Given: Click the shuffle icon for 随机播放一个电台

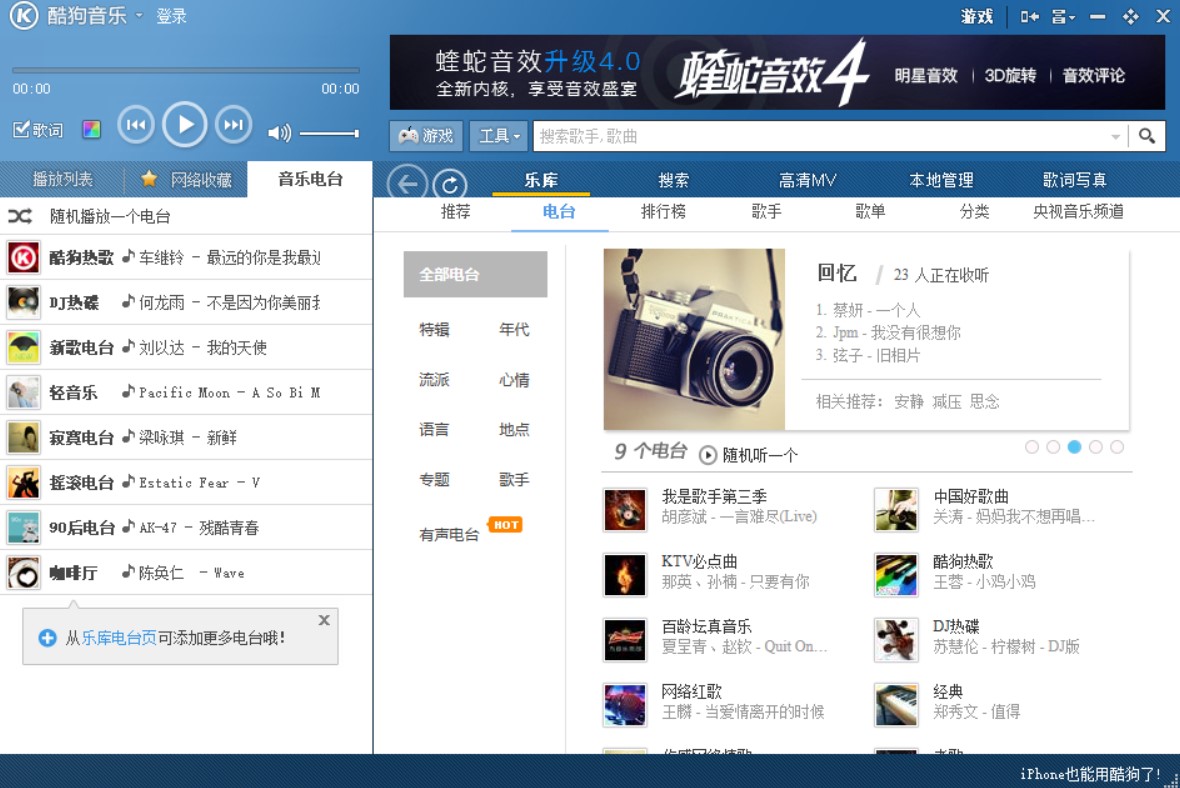Looking at the screenshot, I should (20, 216).
